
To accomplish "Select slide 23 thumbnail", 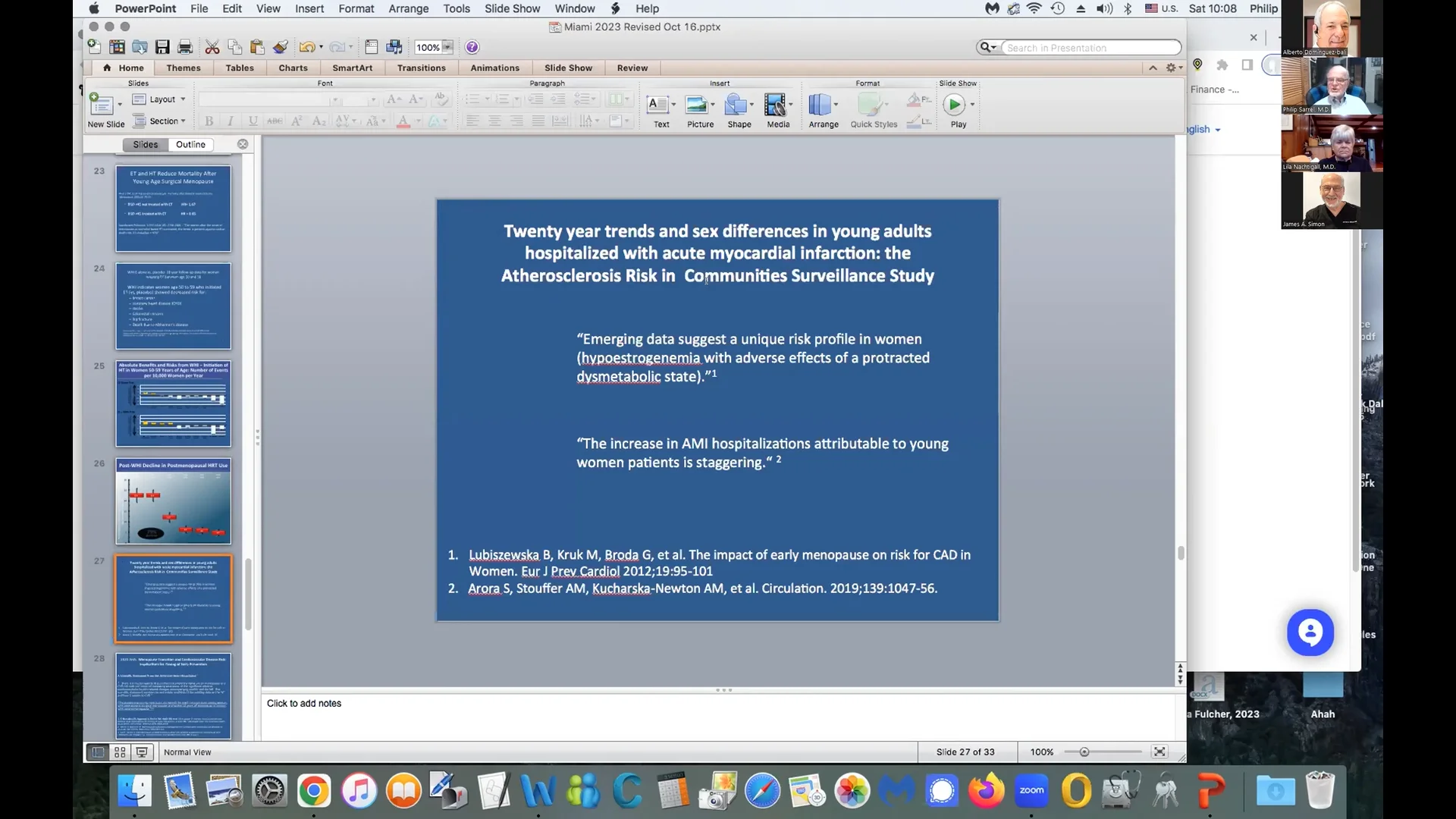I will (x=173, y=209).
